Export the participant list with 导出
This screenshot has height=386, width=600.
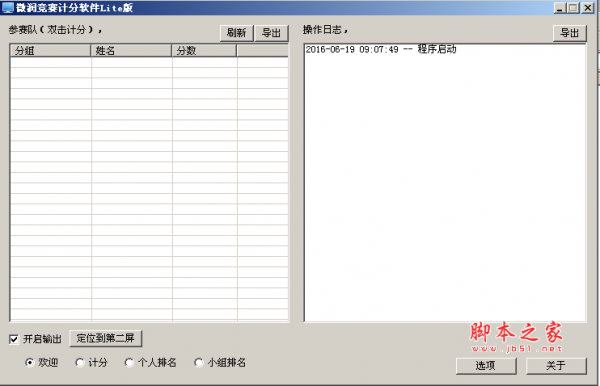[272, 33]
